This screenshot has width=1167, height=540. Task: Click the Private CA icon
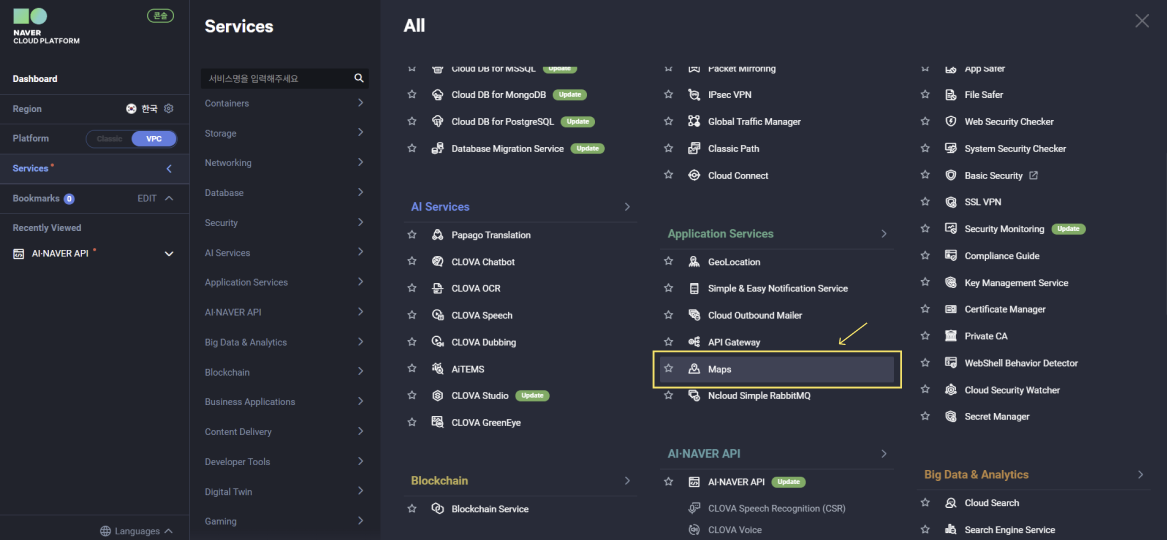point(950,336)
